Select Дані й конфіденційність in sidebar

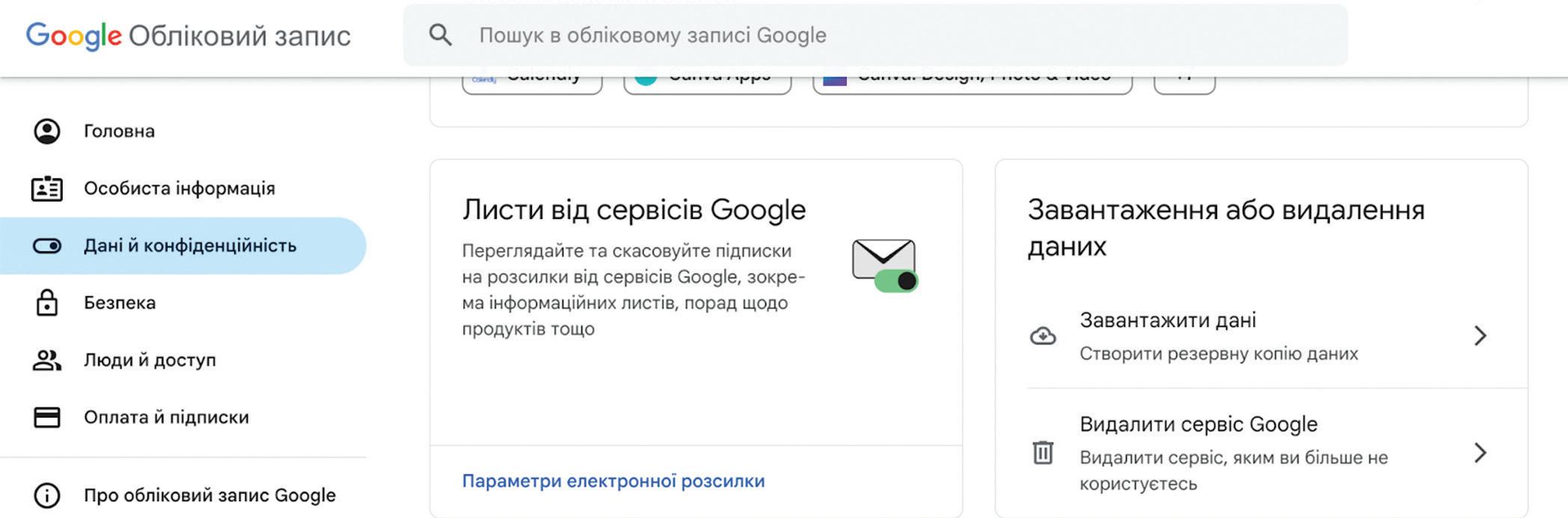[183, 246]
